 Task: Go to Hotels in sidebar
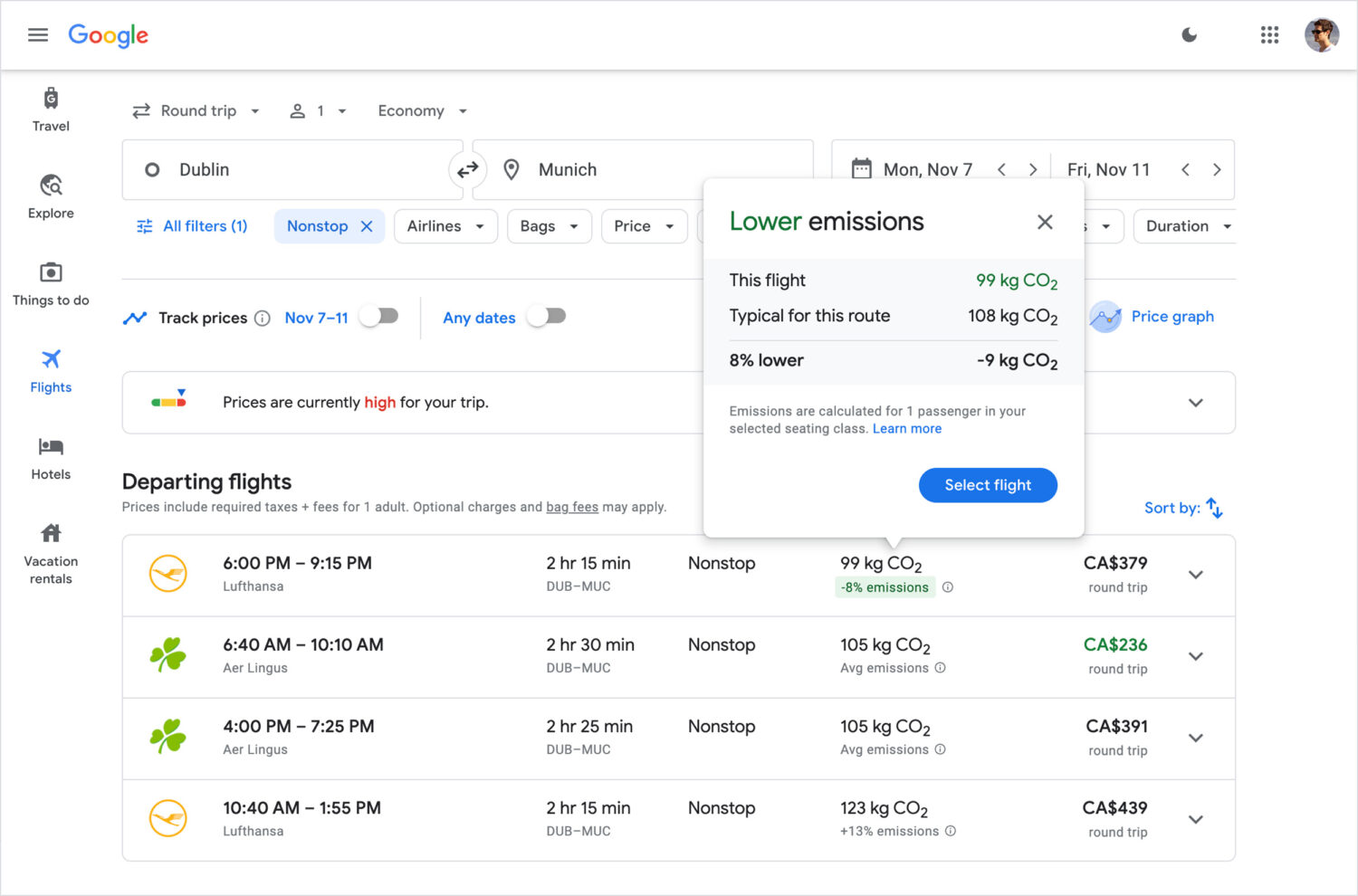(x=51, y=458)
